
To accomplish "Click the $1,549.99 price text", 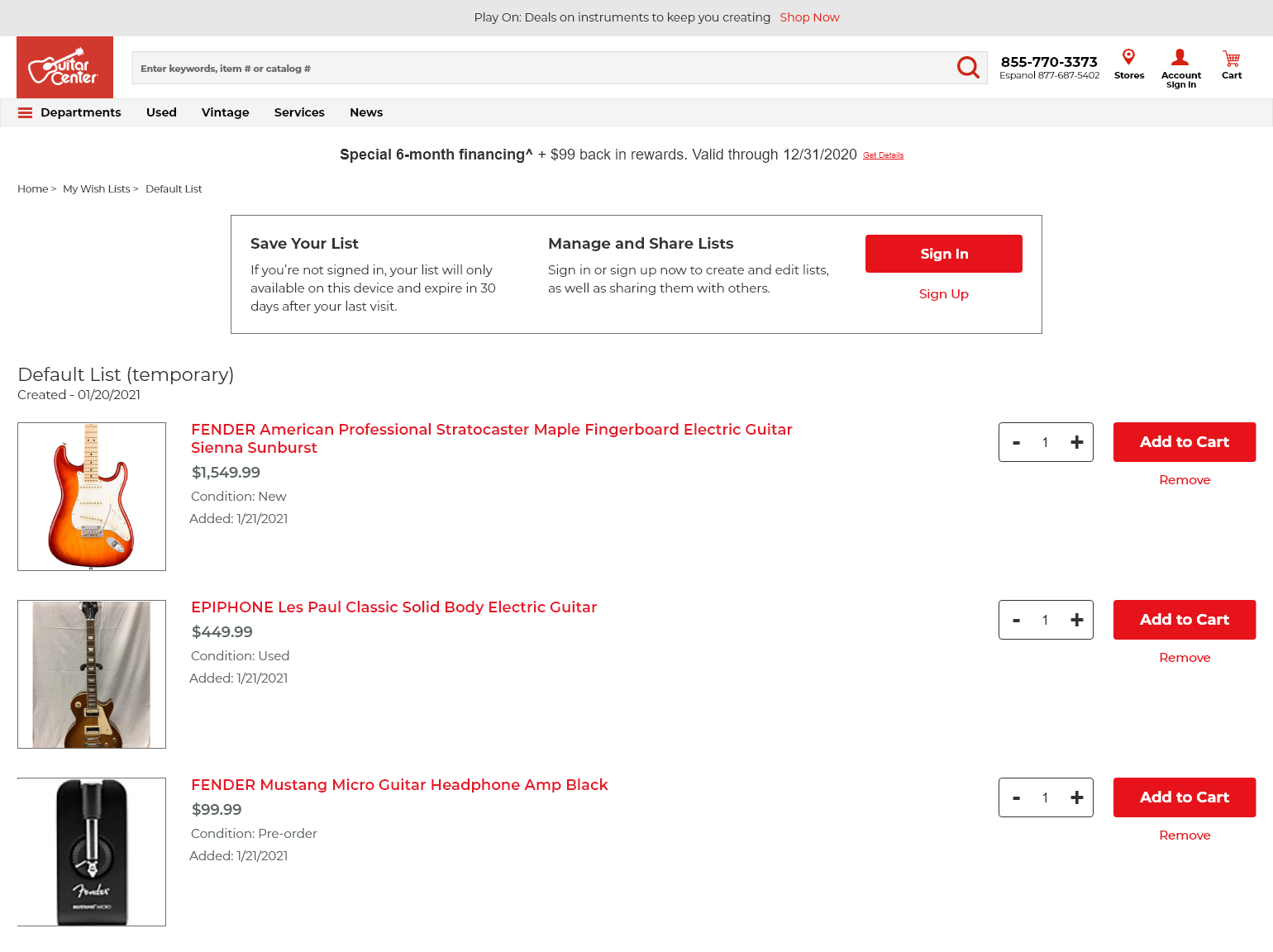I will [x=226, y=473].
